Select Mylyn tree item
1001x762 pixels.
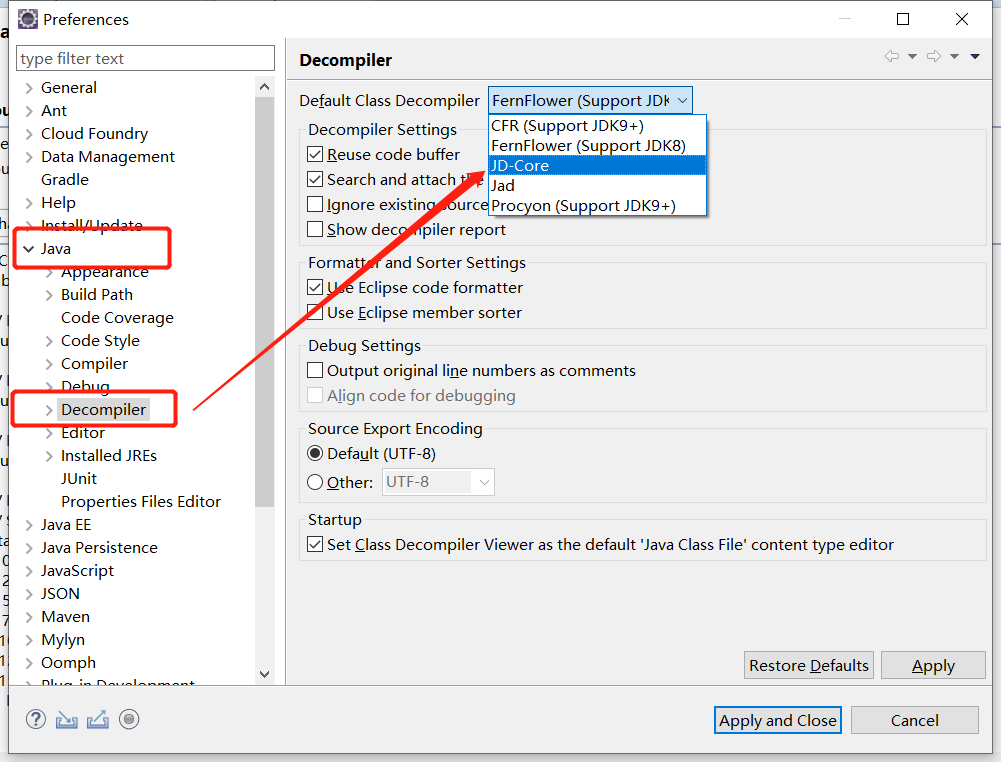(x=63, y=639)
